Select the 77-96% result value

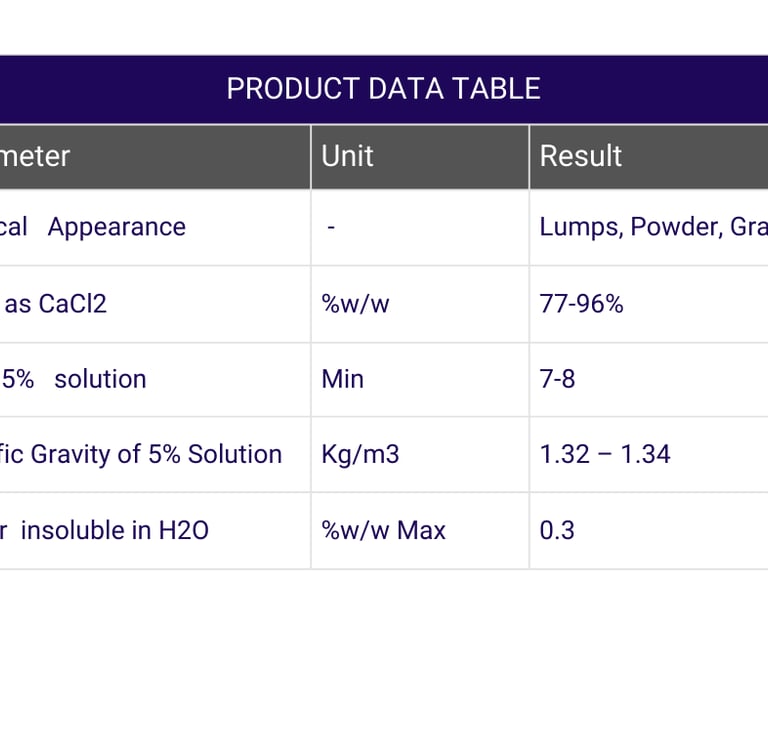point(581,303)
